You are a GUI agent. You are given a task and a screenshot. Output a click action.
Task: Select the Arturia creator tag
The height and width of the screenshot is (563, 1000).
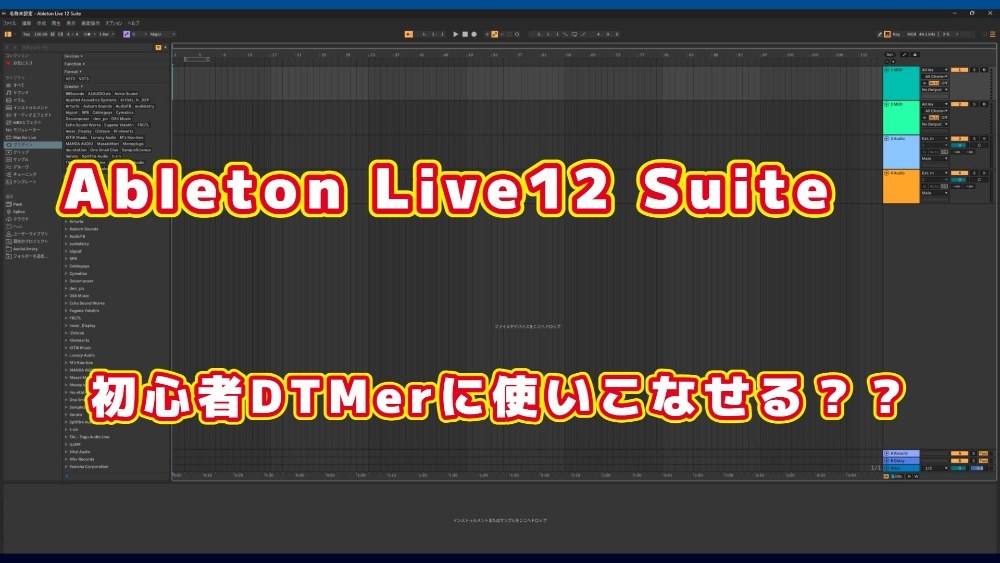(72, 106)
